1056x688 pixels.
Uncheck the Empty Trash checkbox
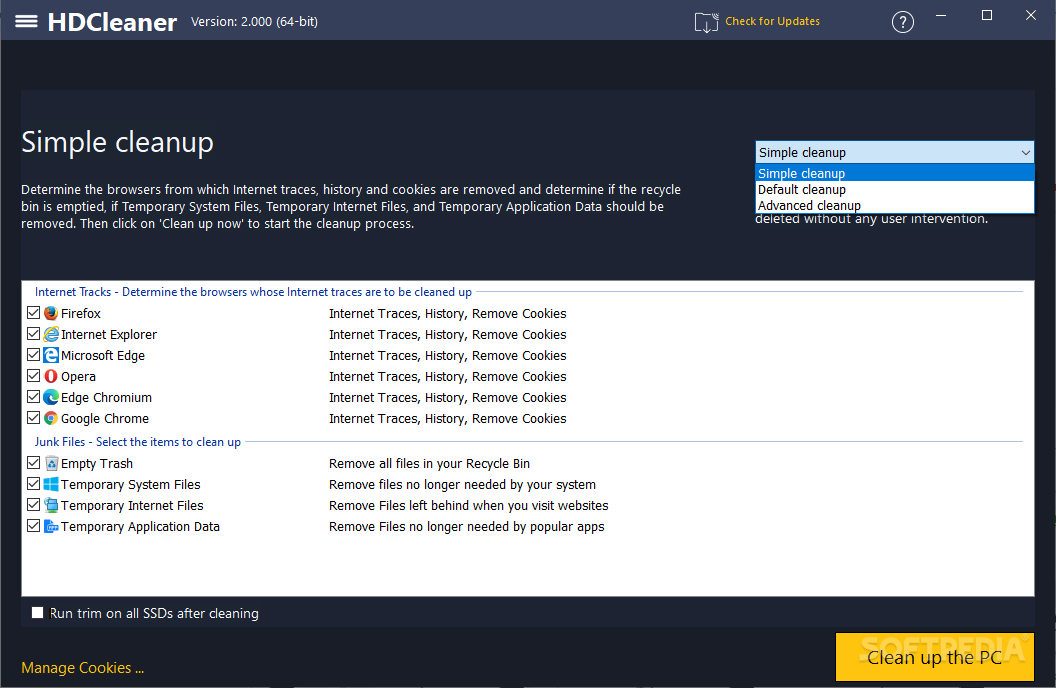pos(34,462)
